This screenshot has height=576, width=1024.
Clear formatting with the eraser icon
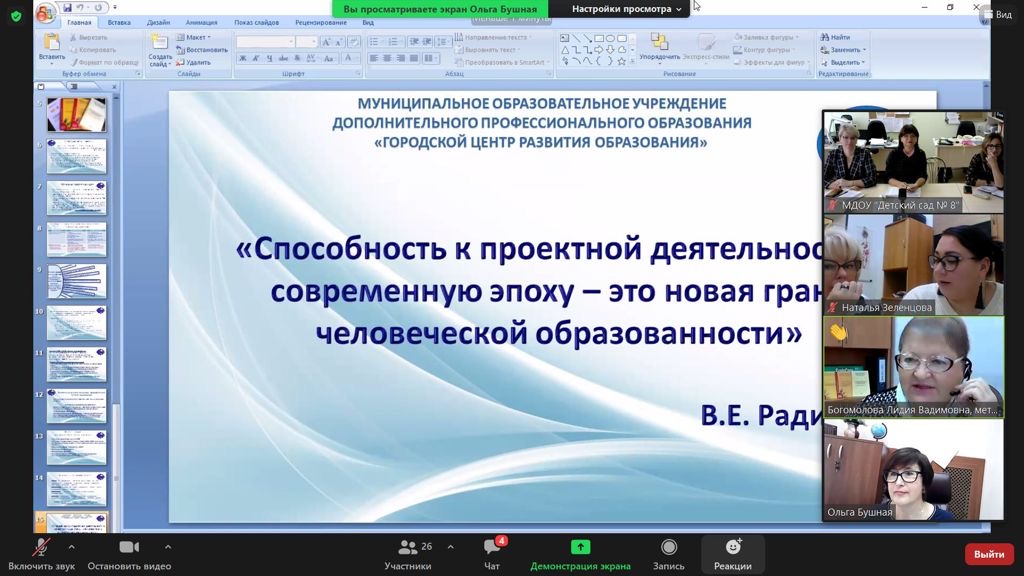tap(353, 42)
